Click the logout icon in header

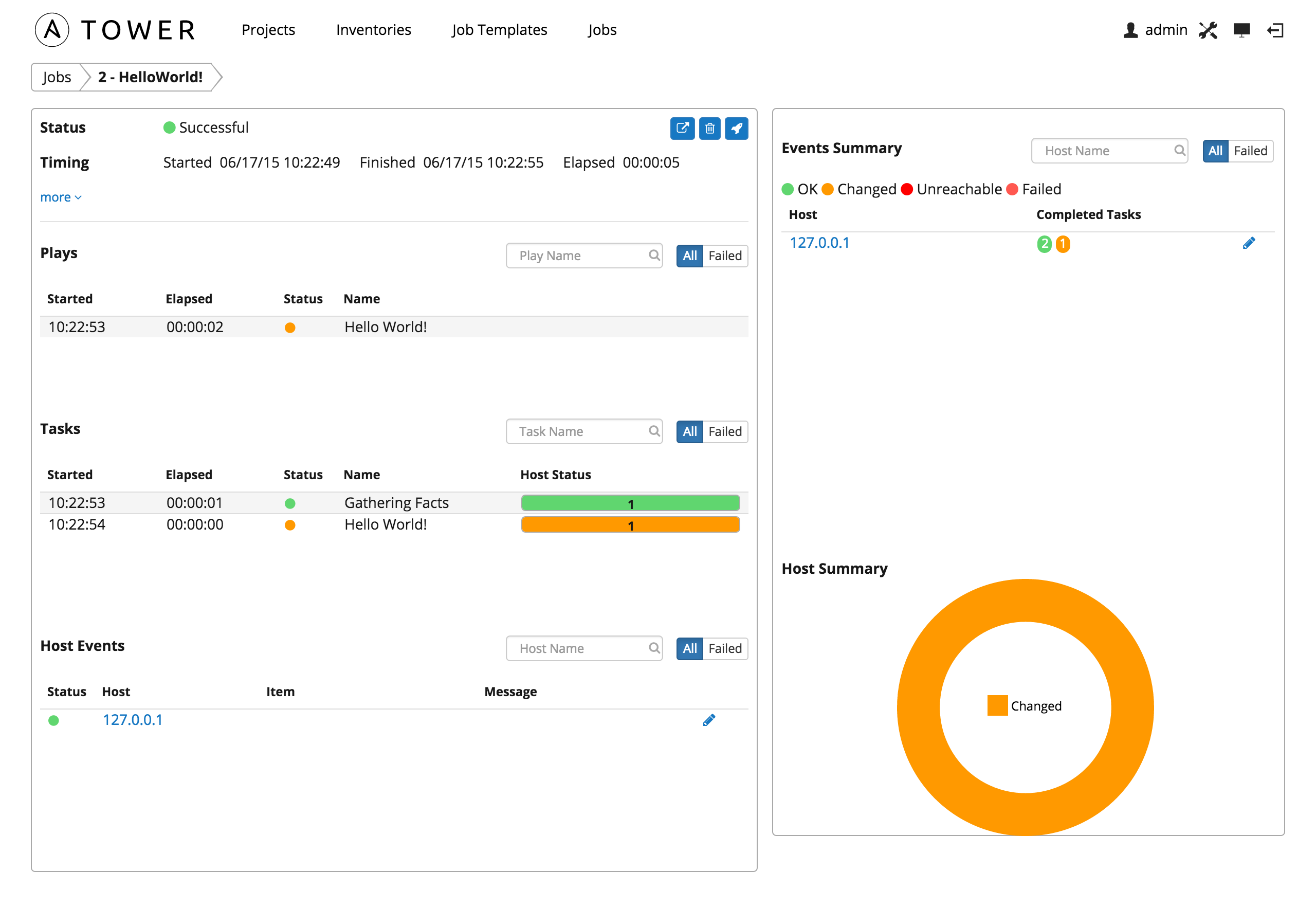point(1275,30)
